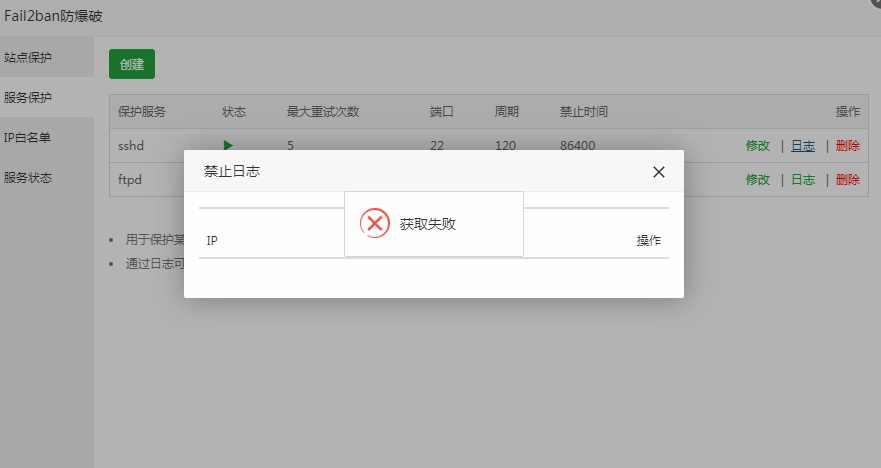Toggle the sshd green status play icon
881x468 pixels.
tap(228, 145)
